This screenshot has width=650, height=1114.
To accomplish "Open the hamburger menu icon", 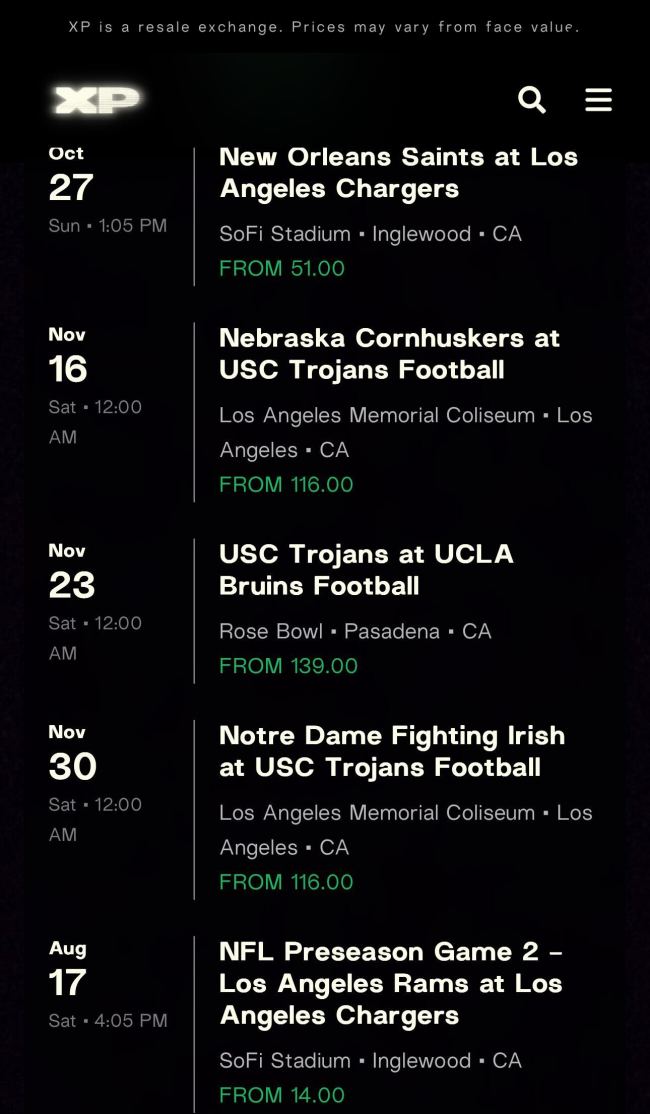I will pos(598,100).
